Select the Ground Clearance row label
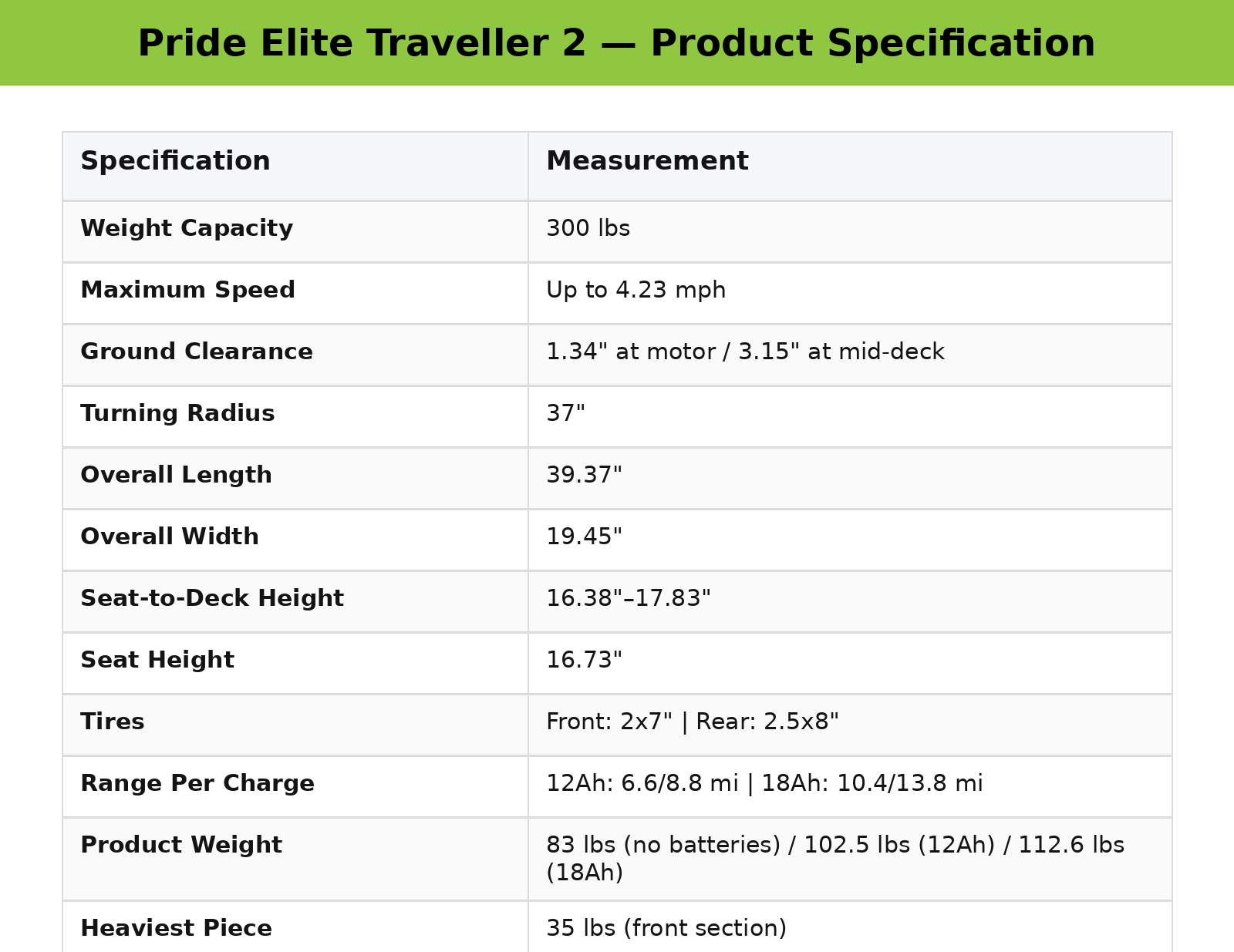This screenshot has width=1234, height=952. pos(197,352)
